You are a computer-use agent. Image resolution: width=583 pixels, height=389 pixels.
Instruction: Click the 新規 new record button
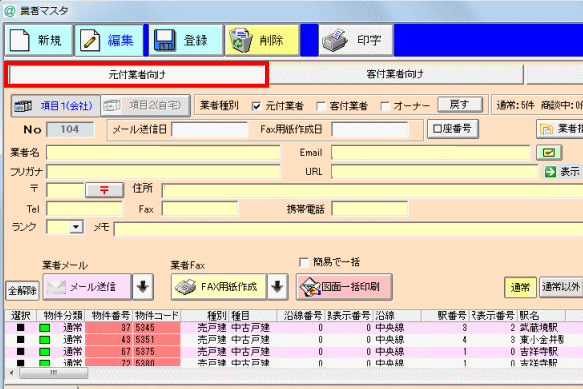39,40
